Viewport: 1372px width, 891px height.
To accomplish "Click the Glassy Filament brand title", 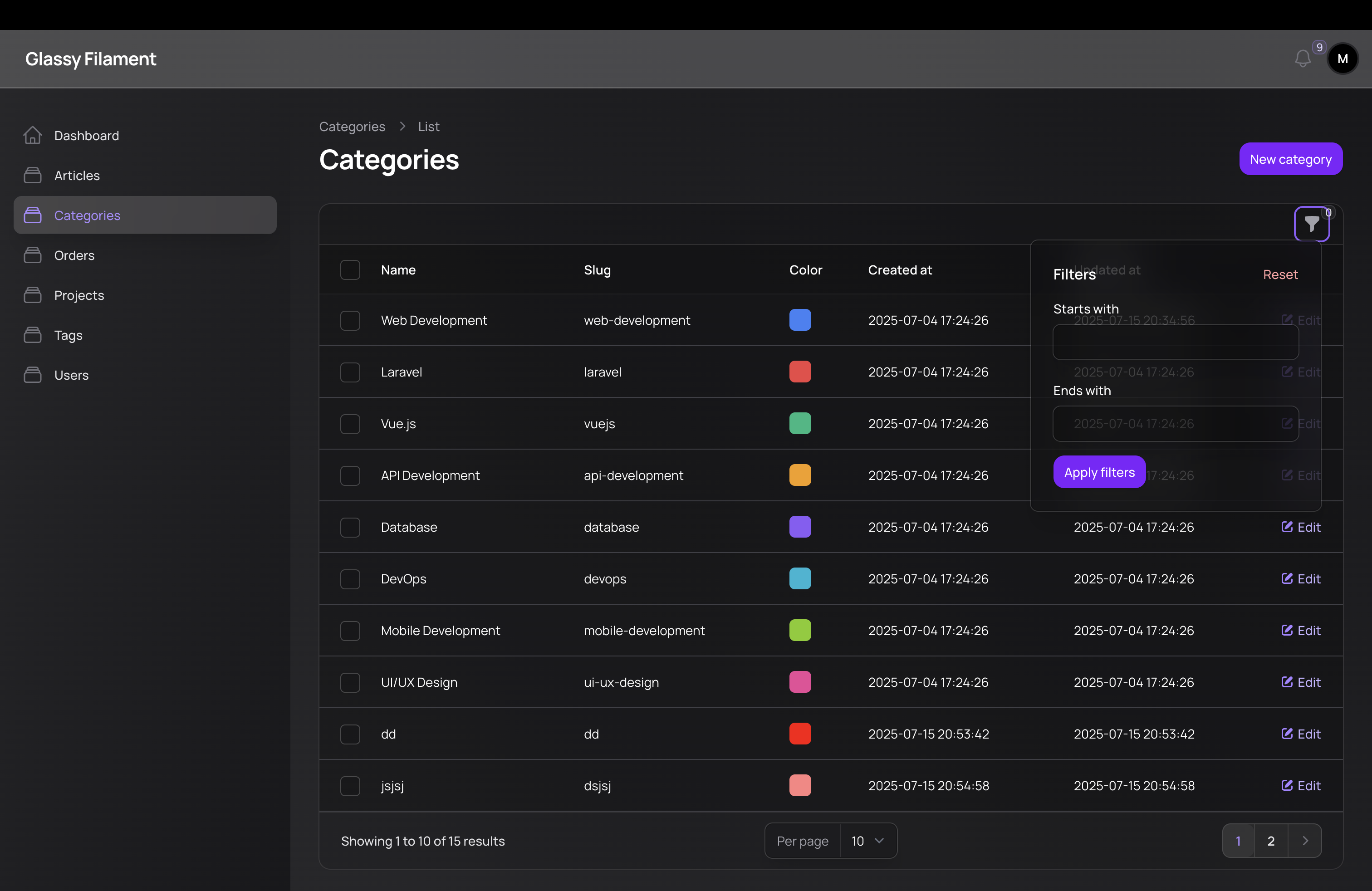I will (90, 59).
